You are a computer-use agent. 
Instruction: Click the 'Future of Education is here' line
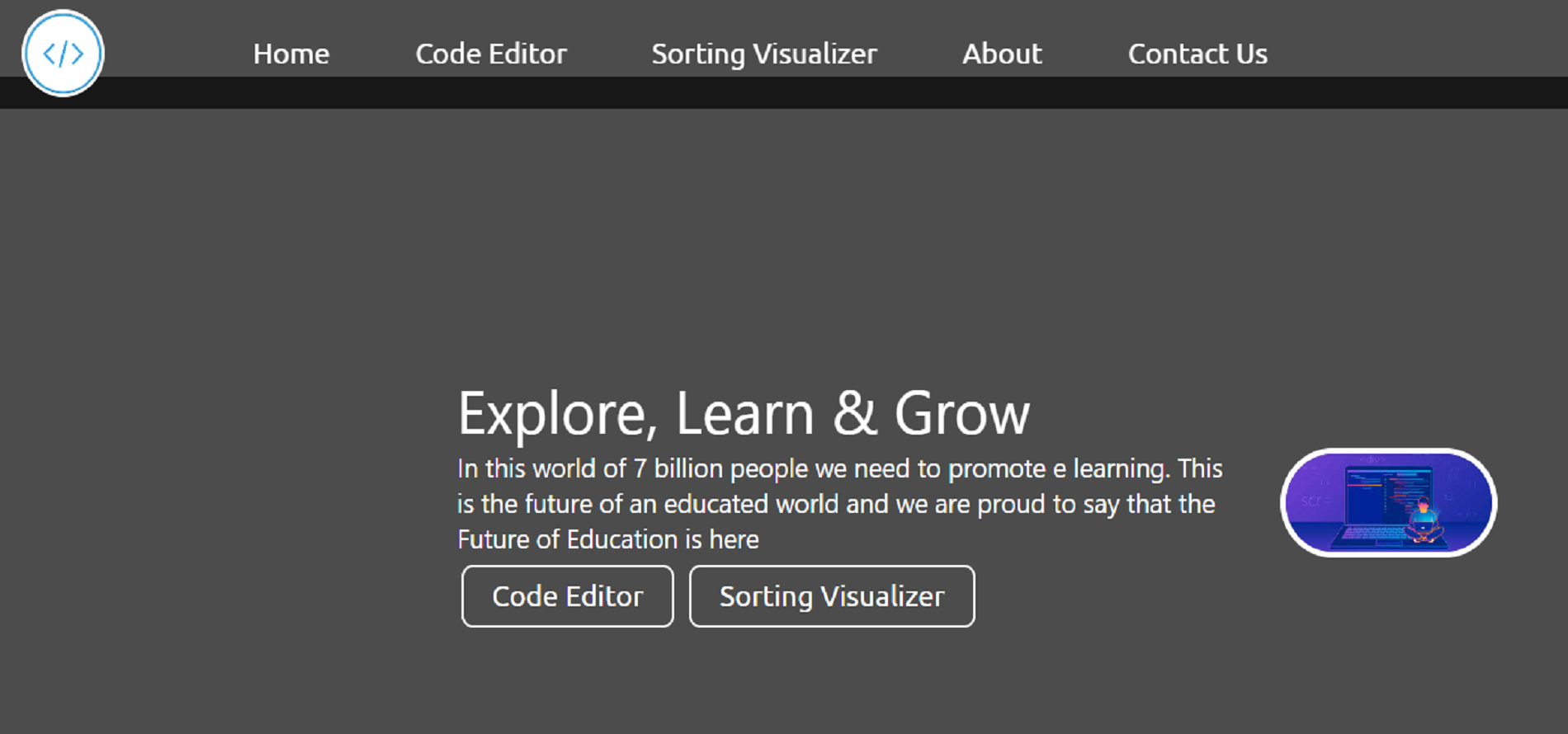coord(608,539)
